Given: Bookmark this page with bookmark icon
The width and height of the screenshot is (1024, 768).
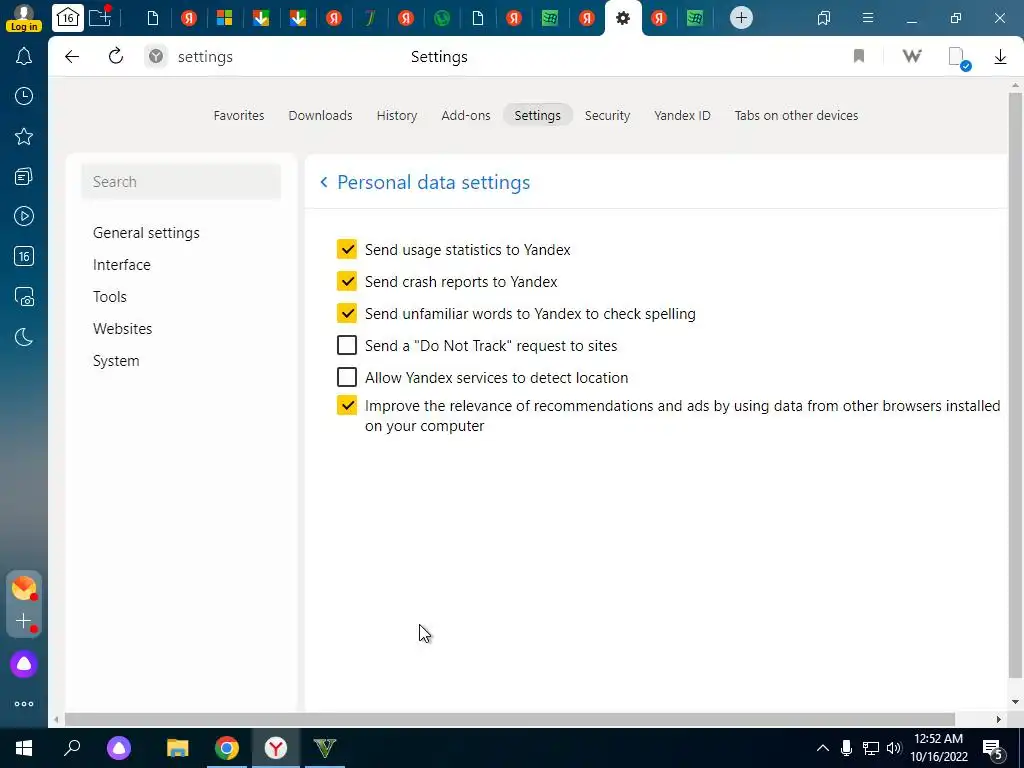Looking at the screenshot, I should pos(859,57).
